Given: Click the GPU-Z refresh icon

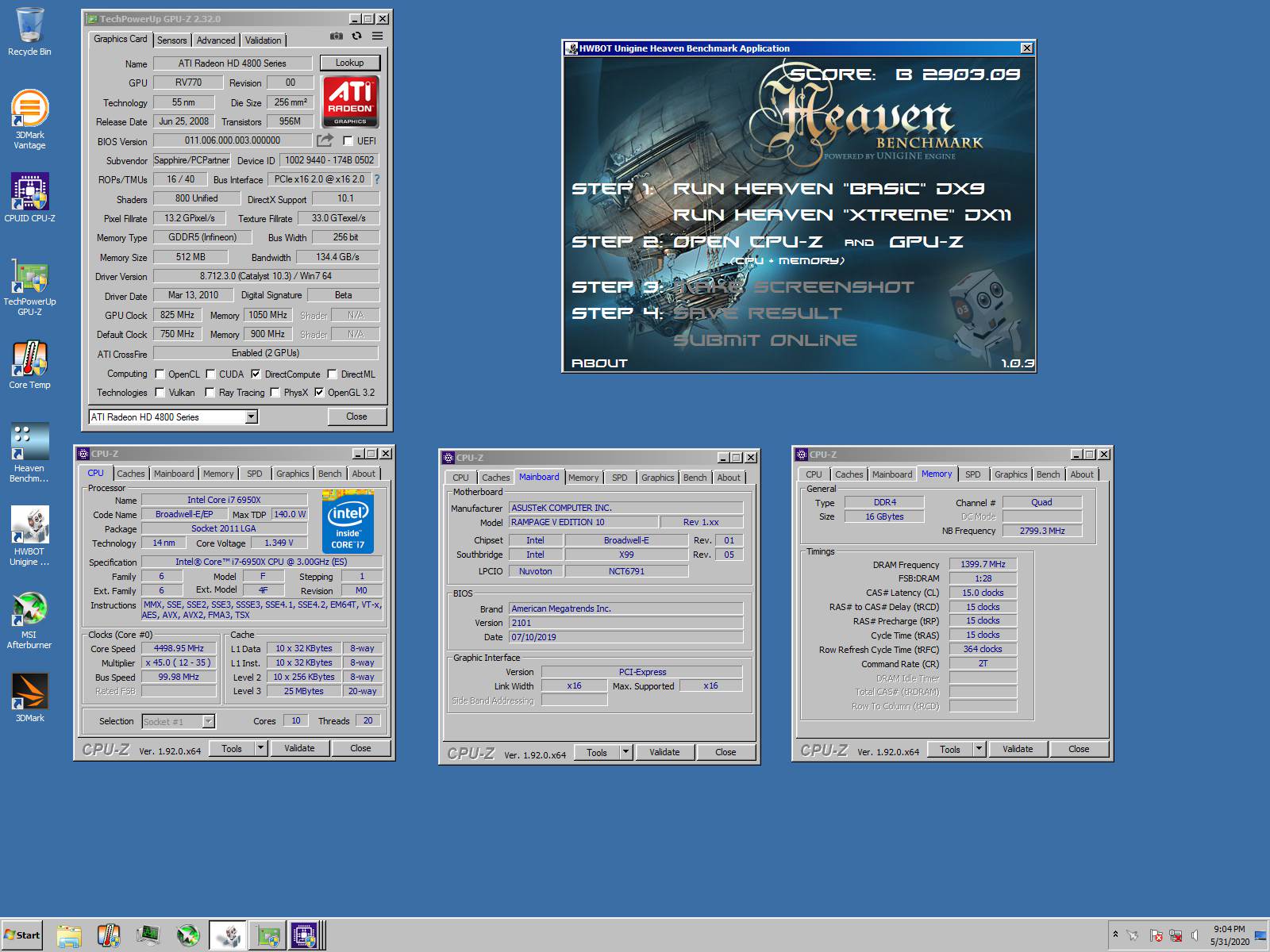Looking at the screenshot, I should click(x=356, y=36).
